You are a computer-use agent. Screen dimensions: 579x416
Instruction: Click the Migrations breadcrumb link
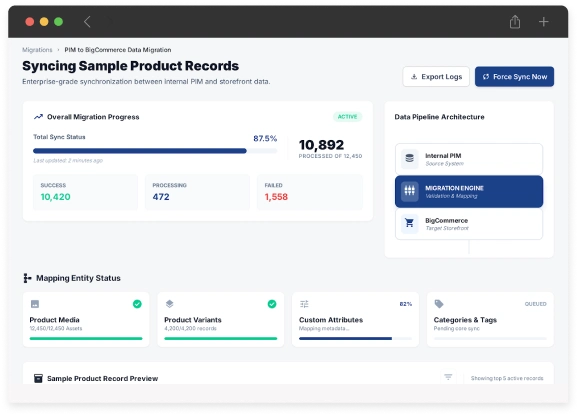(x=37, y=50)
